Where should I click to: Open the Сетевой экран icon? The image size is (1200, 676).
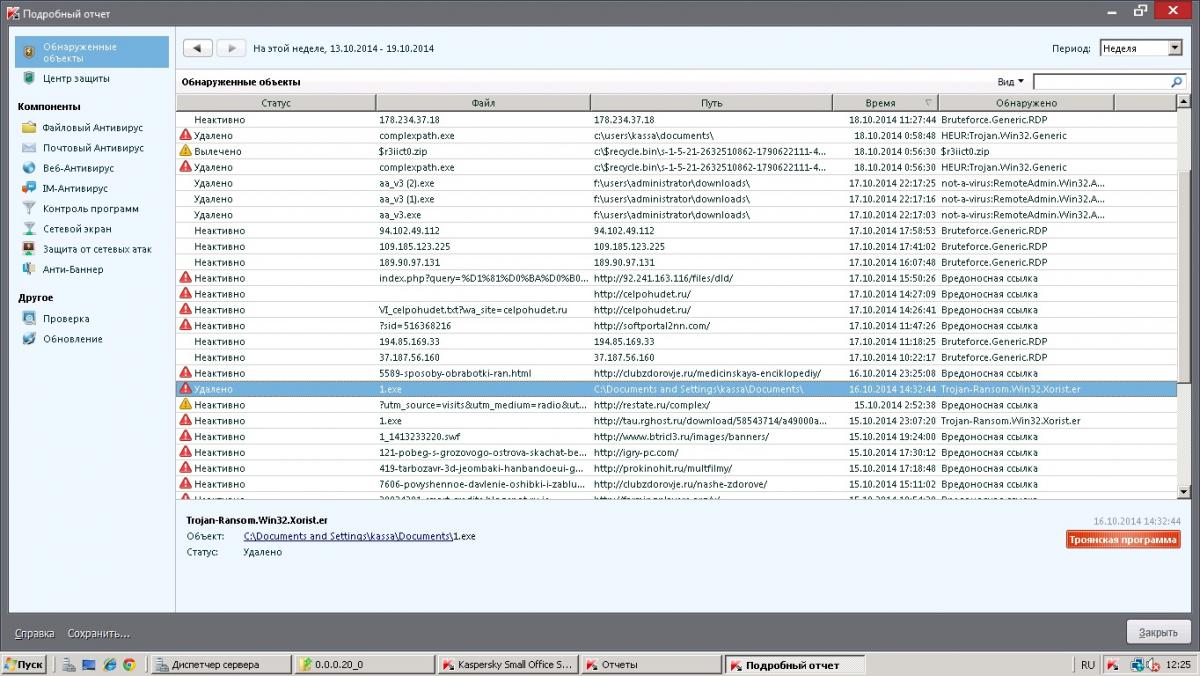pos(29,229)
